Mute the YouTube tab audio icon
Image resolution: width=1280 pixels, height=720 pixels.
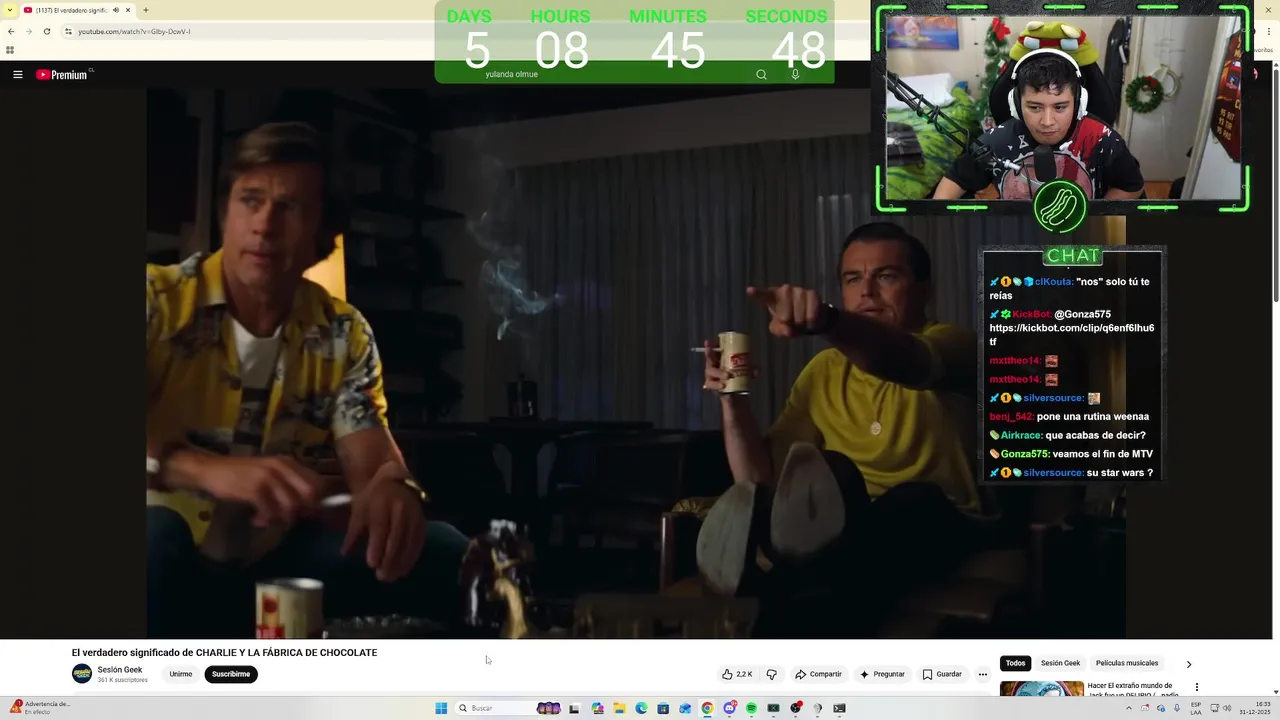coord(115,10)
